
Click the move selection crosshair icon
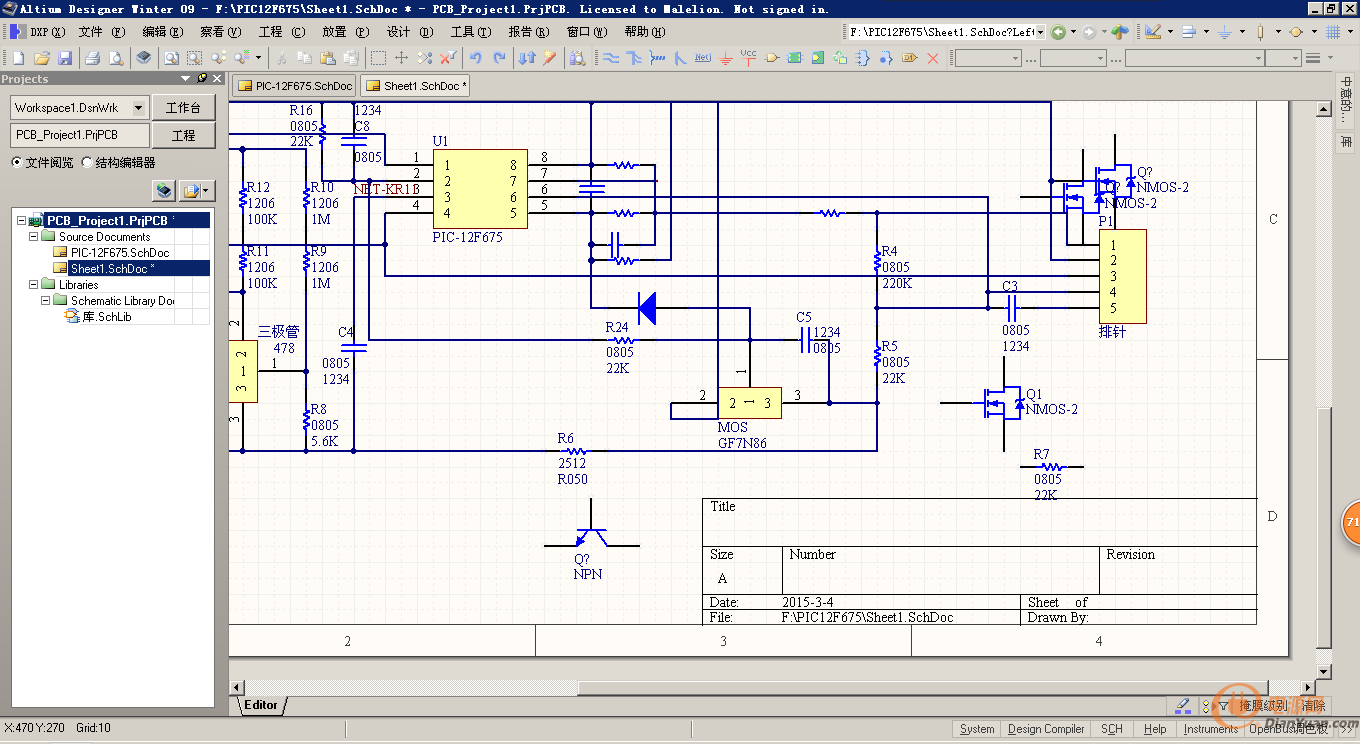point(401,58)
